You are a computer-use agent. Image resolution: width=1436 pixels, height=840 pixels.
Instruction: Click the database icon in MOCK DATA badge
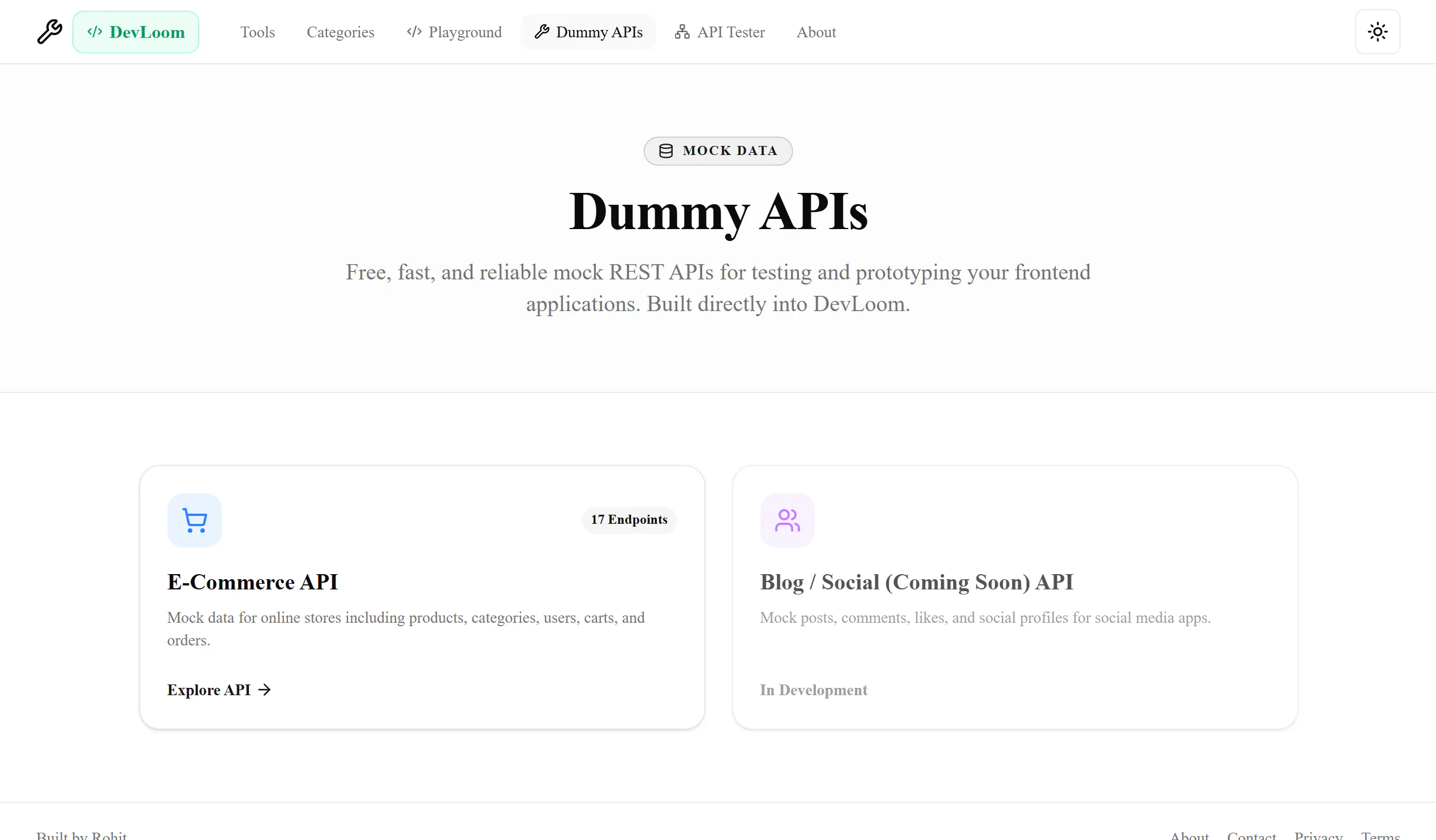coord(665,151)
